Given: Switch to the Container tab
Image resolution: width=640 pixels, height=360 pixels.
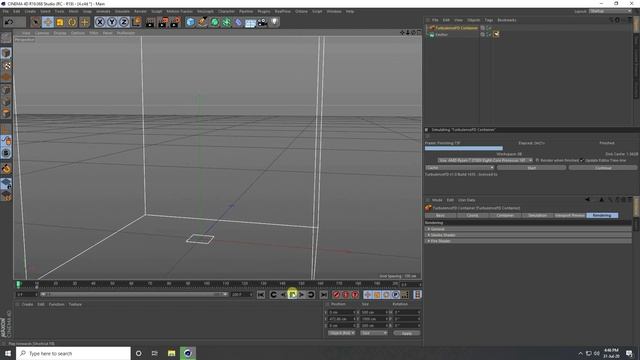Looking at the screenshot, I should pos(505,216).
